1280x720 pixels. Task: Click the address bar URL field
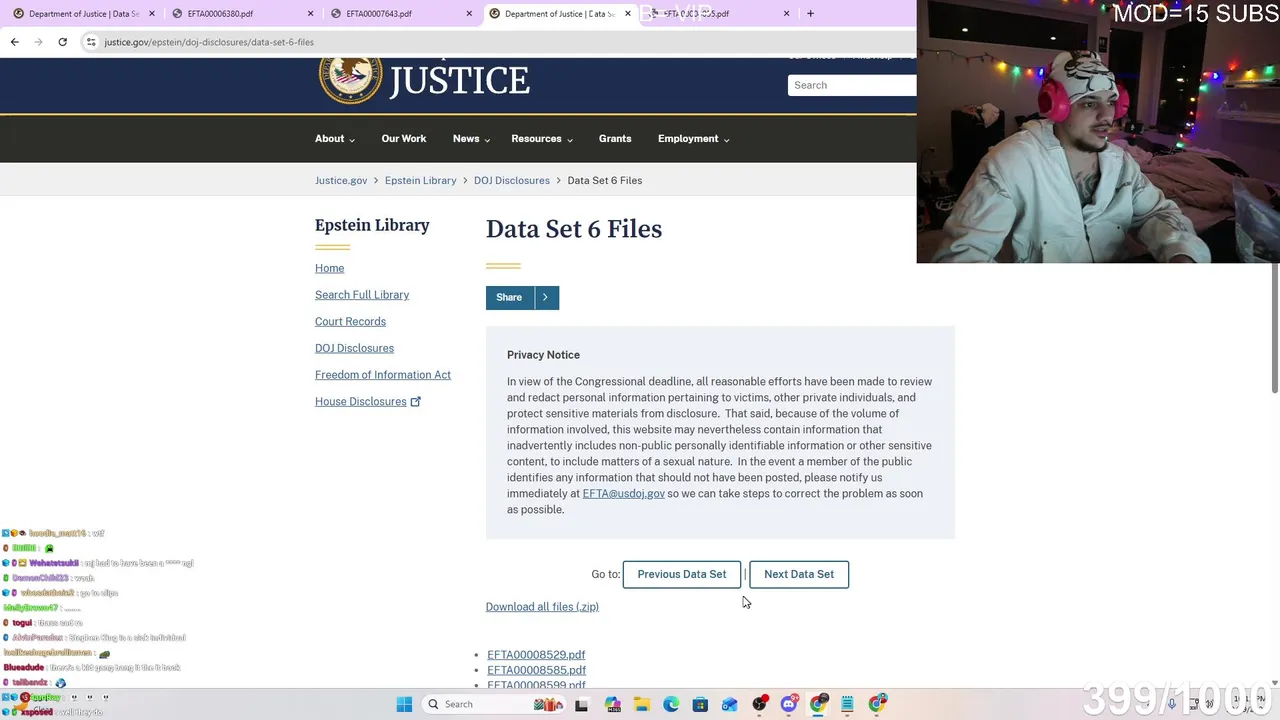[x=500, y=42]
